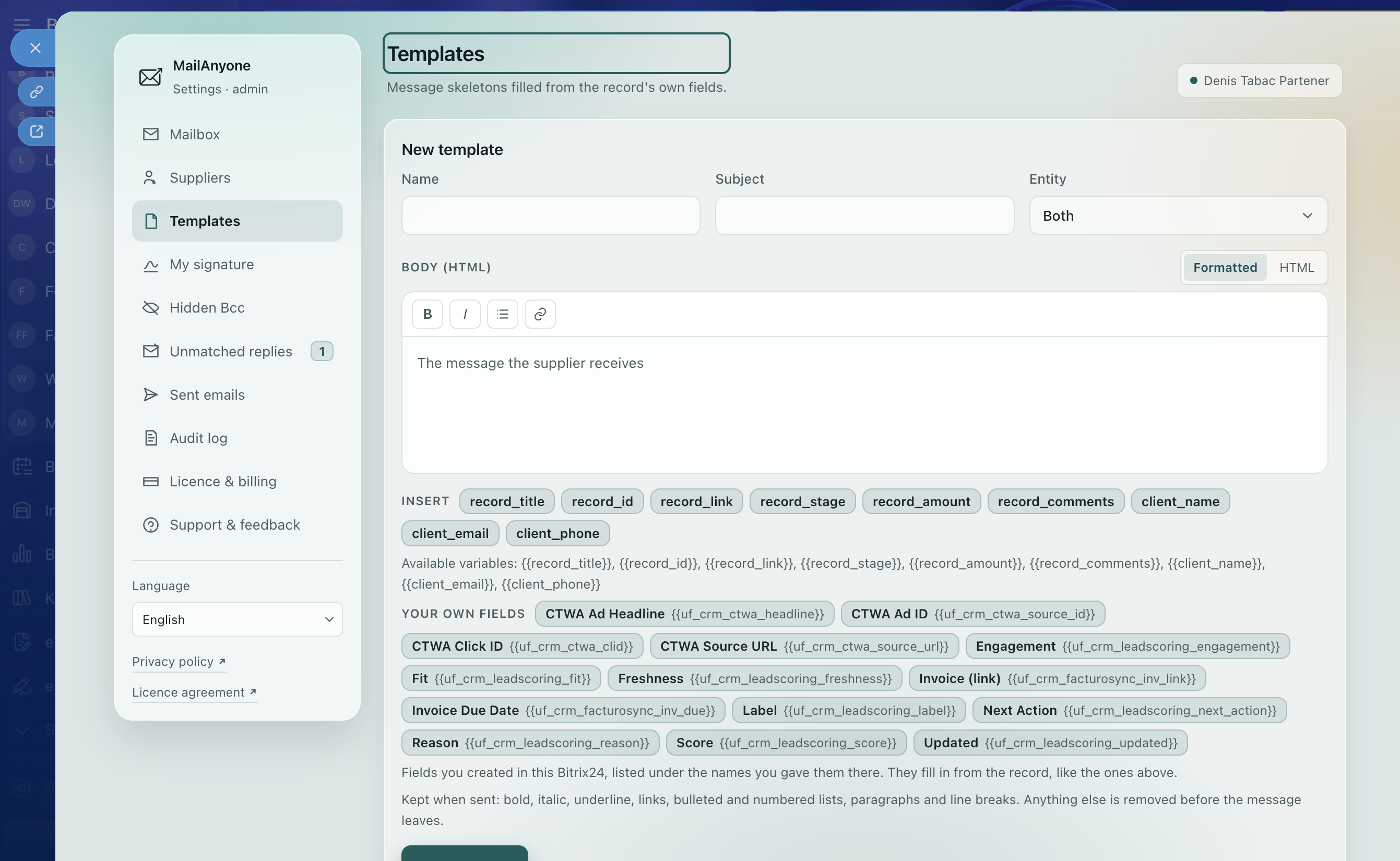Open the Language dropdown set to English
This screenshot has height=861, width=1400.
(x=238, y=619)
